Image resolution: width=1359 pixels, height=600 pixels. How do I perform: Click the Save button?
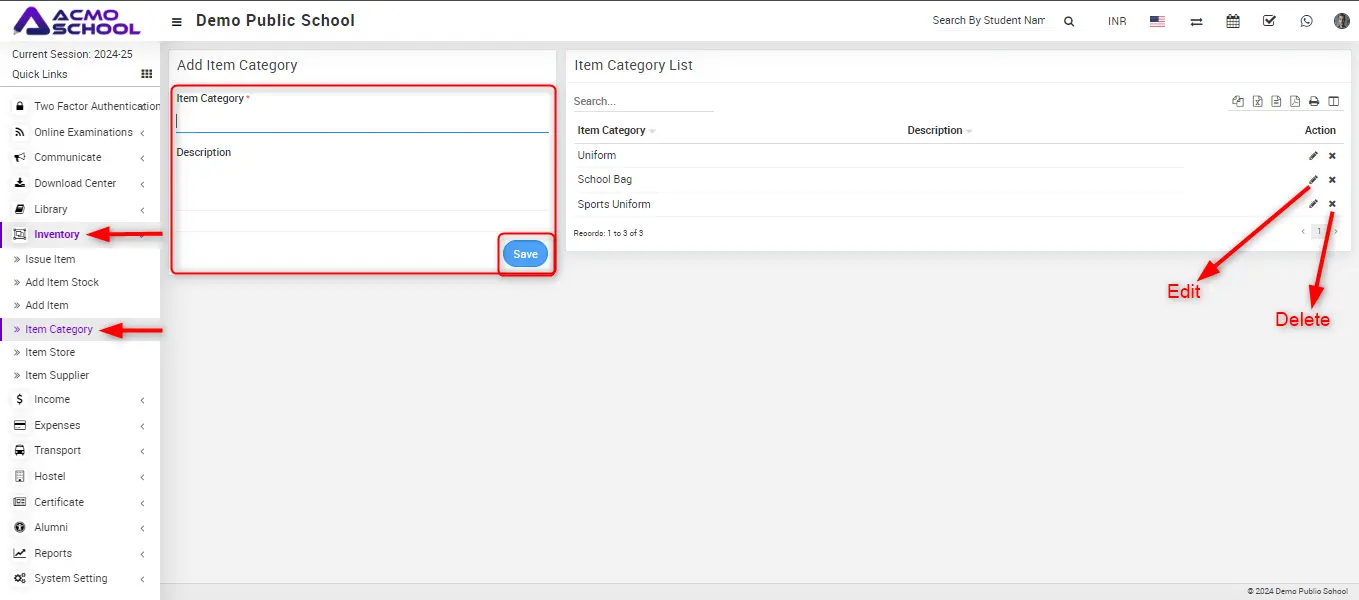pos(525,254)
